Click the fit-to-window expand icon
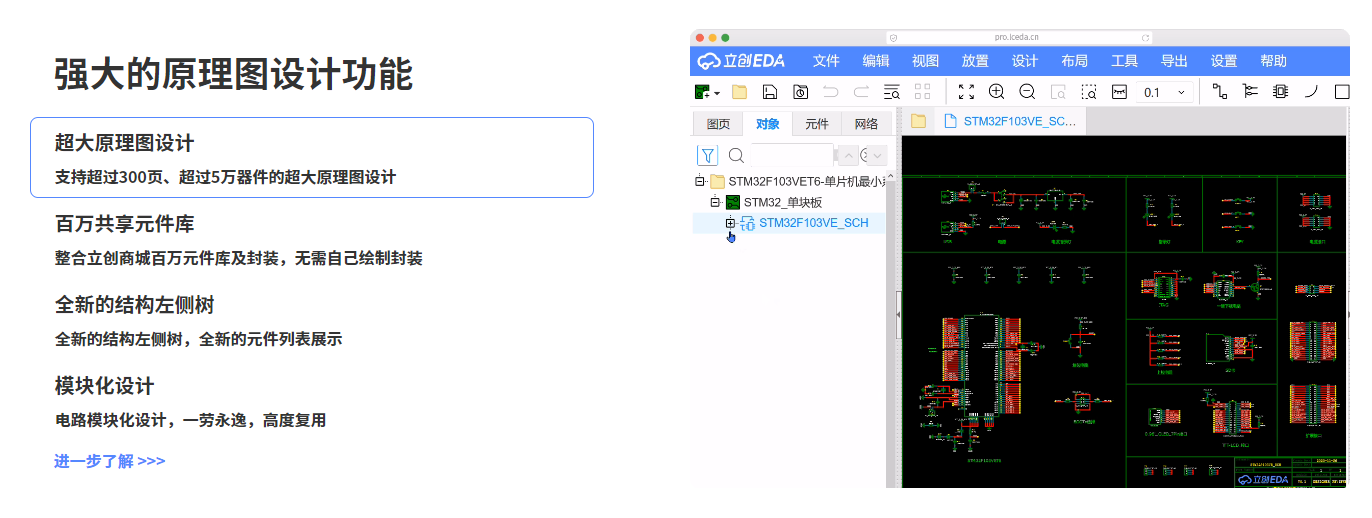The height and width of the screenshot is (518, 1372). click(x=966, y=92)
